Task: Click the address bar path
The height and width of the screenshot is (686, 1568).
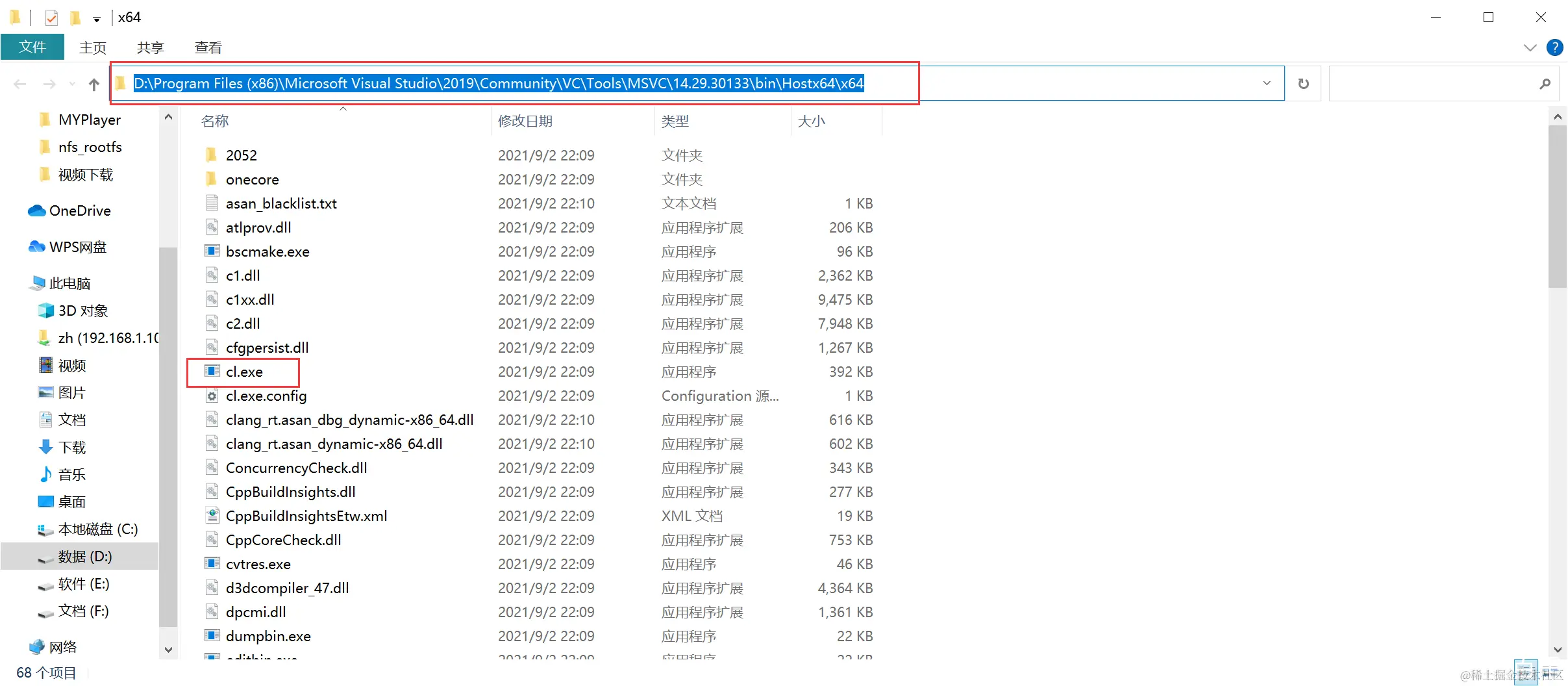Action: (499, 84)
